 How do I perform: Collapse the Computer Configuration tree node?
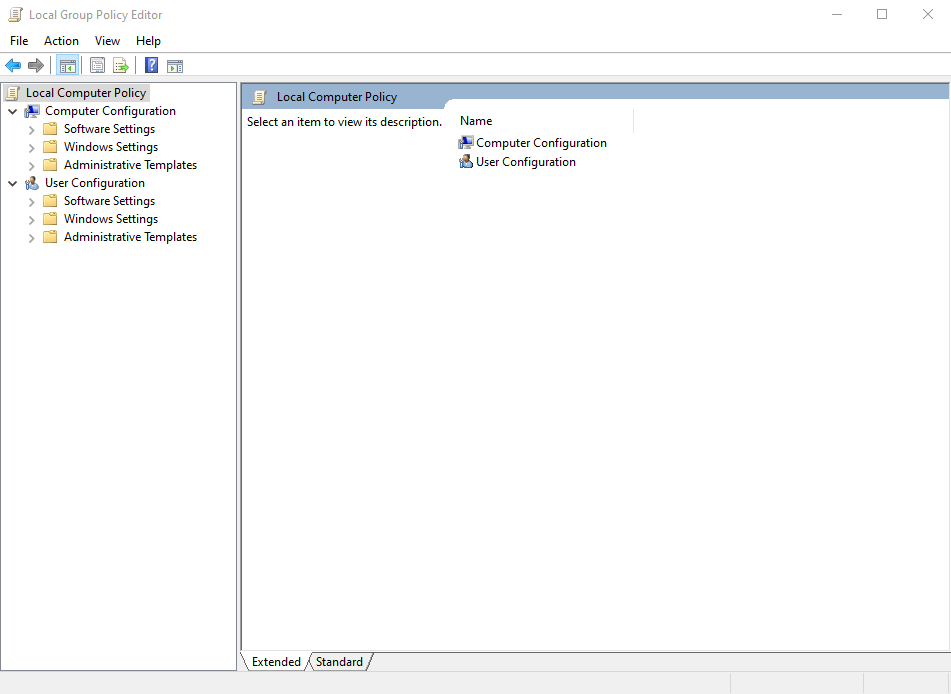click(x=13, y=112)
